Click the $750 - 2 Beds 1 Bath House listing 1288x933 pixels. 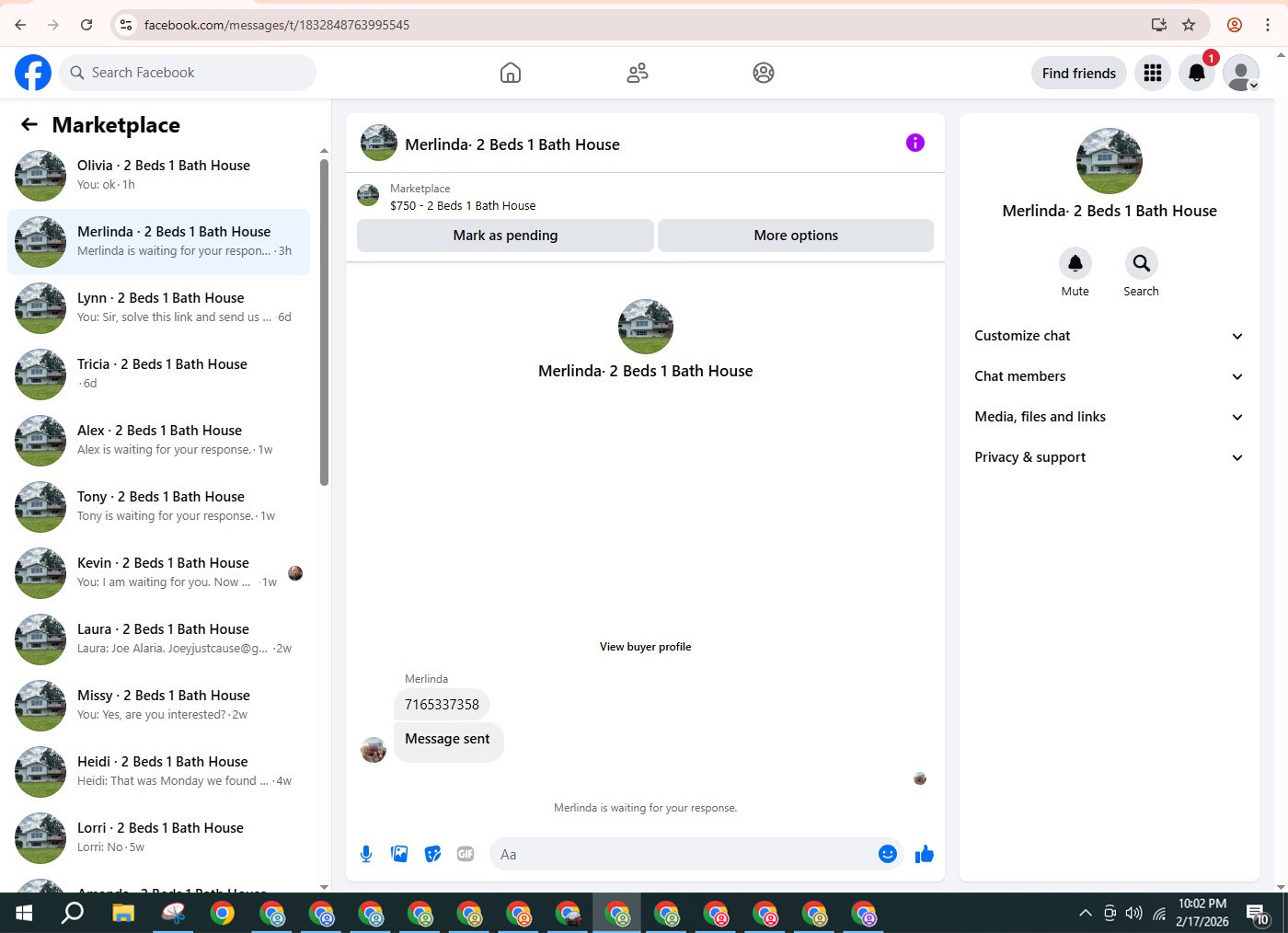tap(463, 206)
